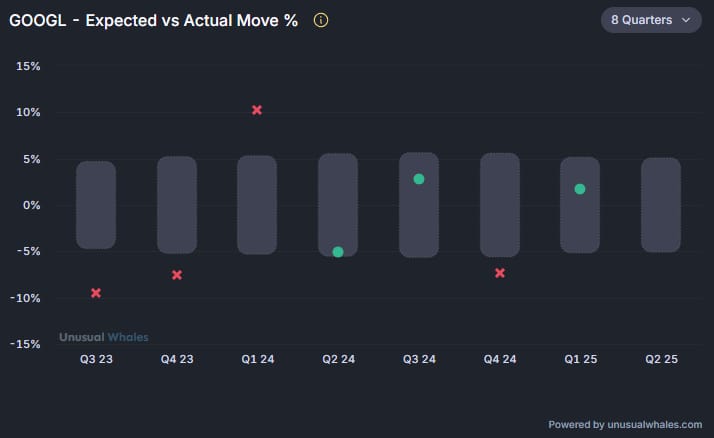The image size is (714, 438).
Task: Click the chevron arrow in quarters selector
Action: point(686,20)
